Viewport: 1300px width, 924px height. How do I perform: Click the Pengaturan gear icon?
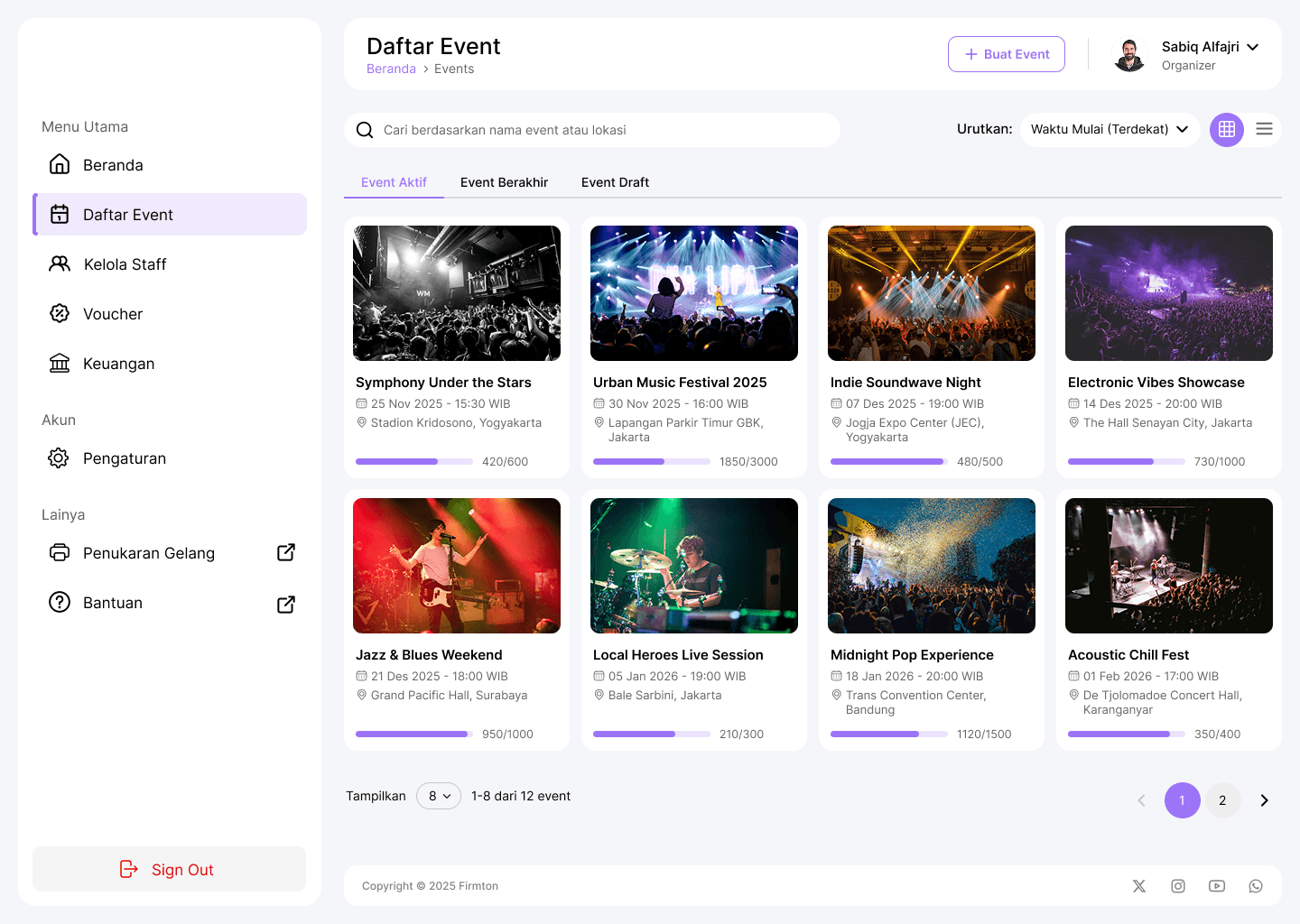coord(59,457)
